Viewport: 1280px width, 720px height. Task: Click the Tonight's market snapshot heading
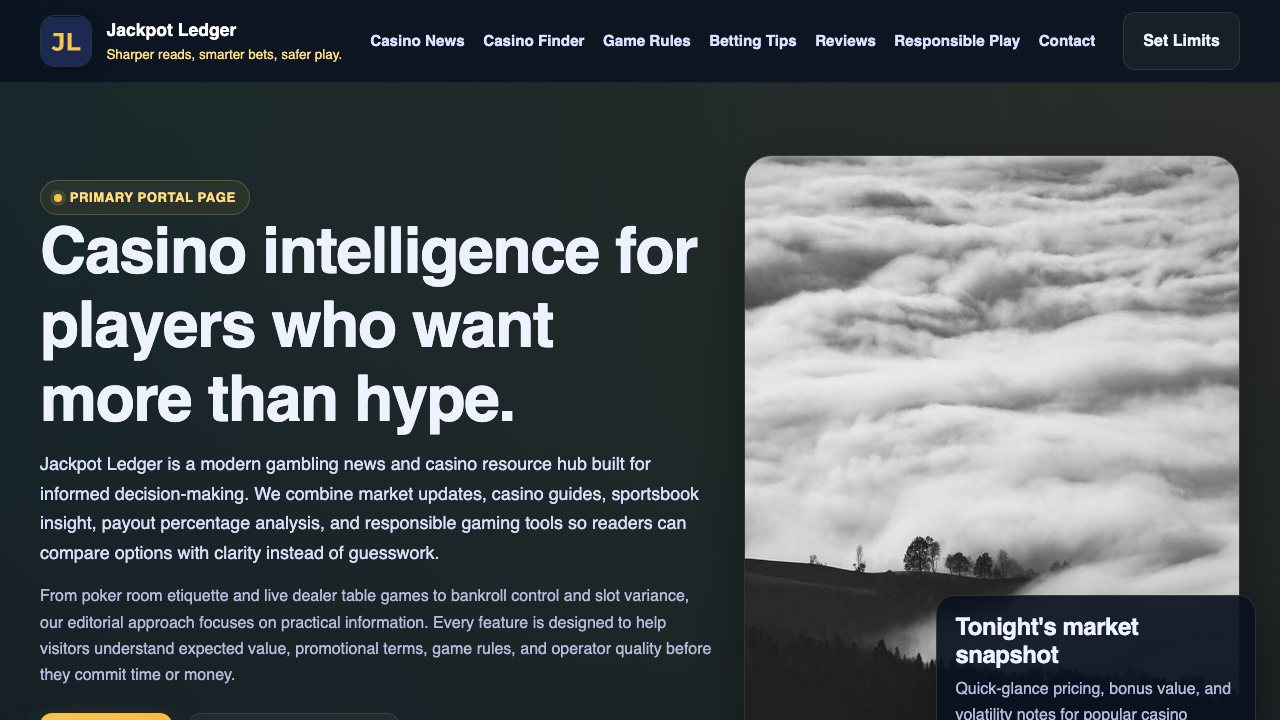[1046, 640]
